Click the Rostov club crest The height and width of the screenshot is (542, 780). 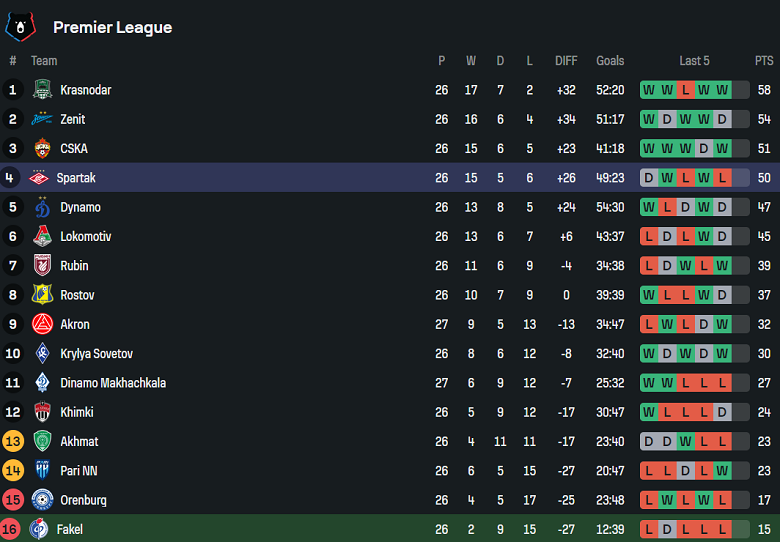[x=42, y=295]
